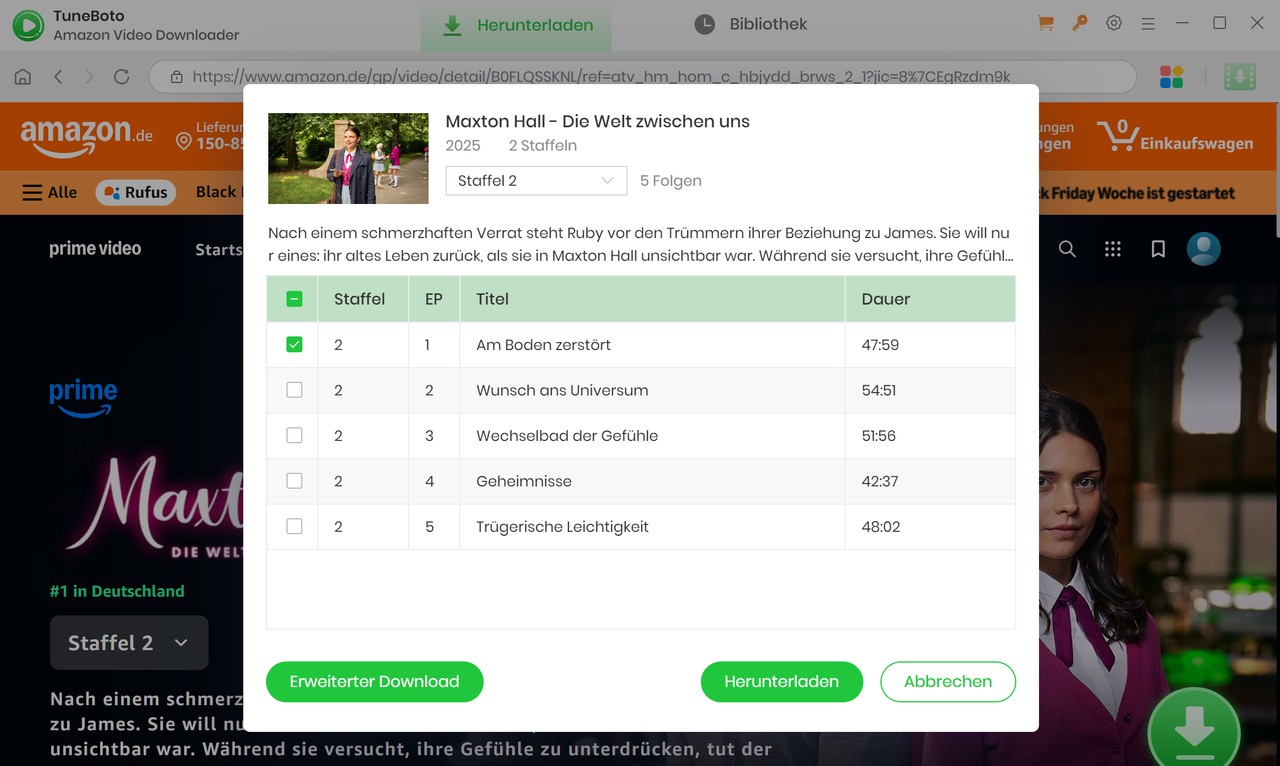
Task: Click the shopping cart icon in the TuneBoto toolbar
Action: tap(1044, 22)
